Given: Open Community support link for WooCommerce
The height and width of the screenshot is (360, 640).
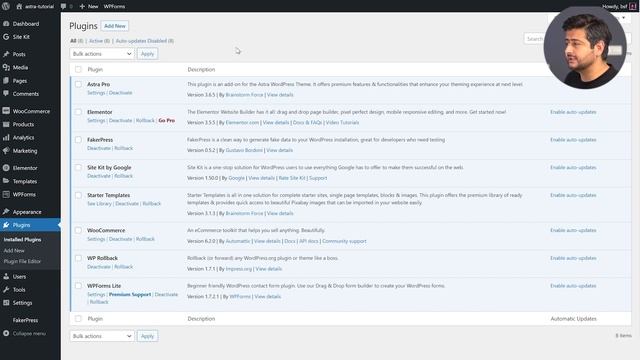Looking at the screenshot, I should click(x=344, y=241).
